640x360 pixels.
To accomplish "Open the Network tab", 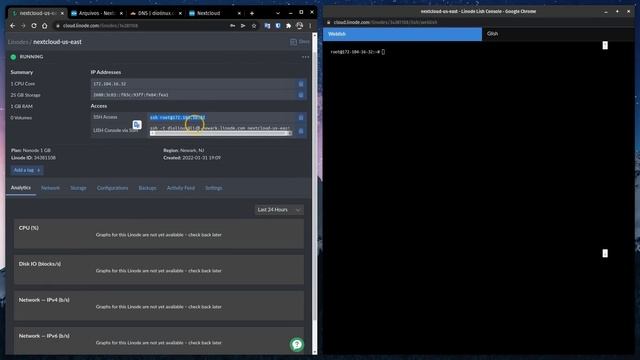I will click(x=50, y=188).
